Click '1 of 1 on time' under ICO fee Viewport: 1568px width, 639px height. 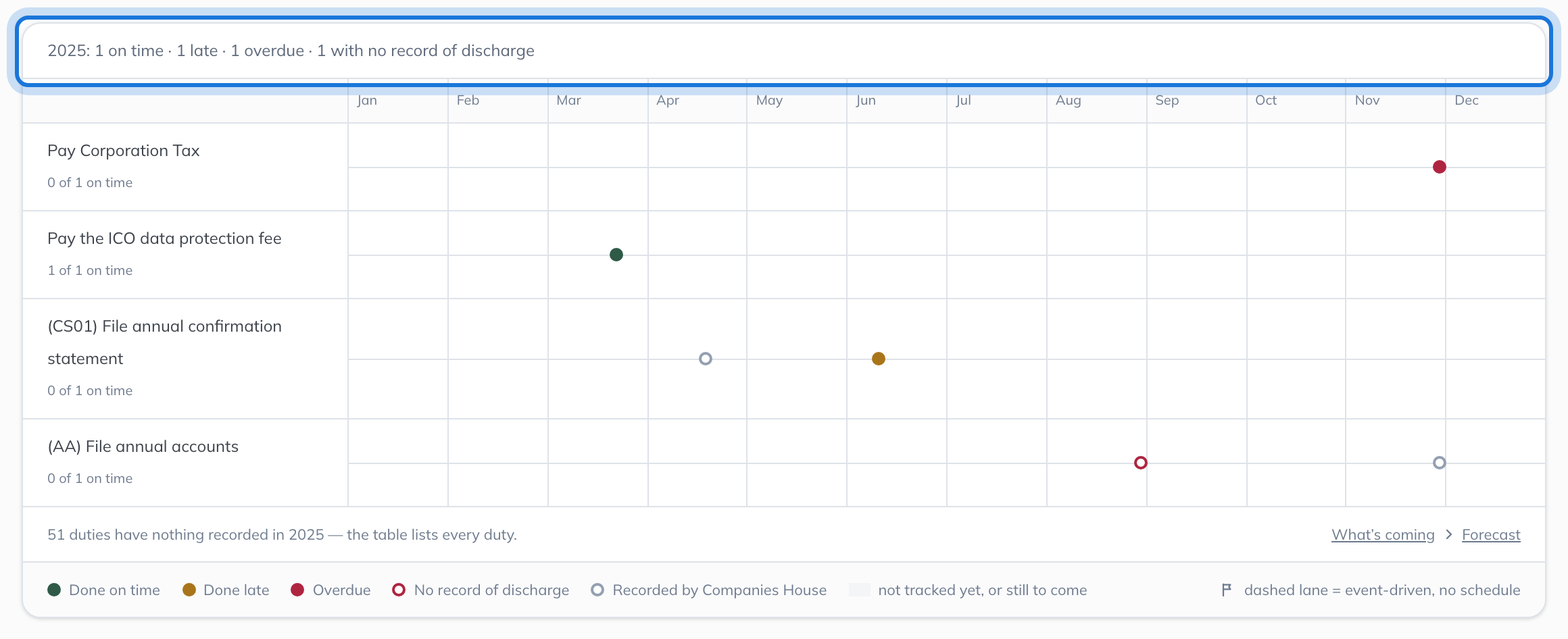[90, 270]
